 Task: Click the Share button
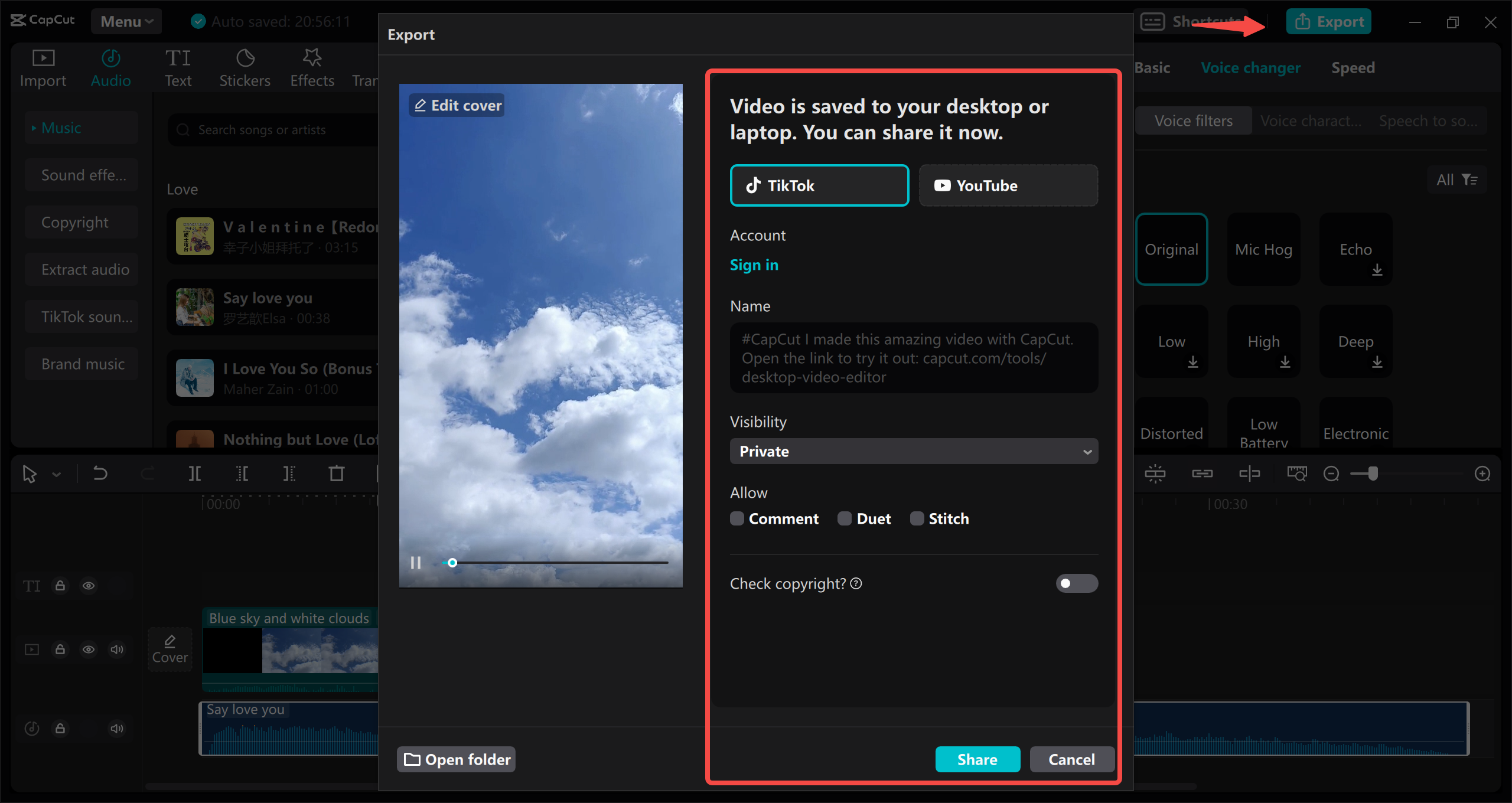pos(977,759)
